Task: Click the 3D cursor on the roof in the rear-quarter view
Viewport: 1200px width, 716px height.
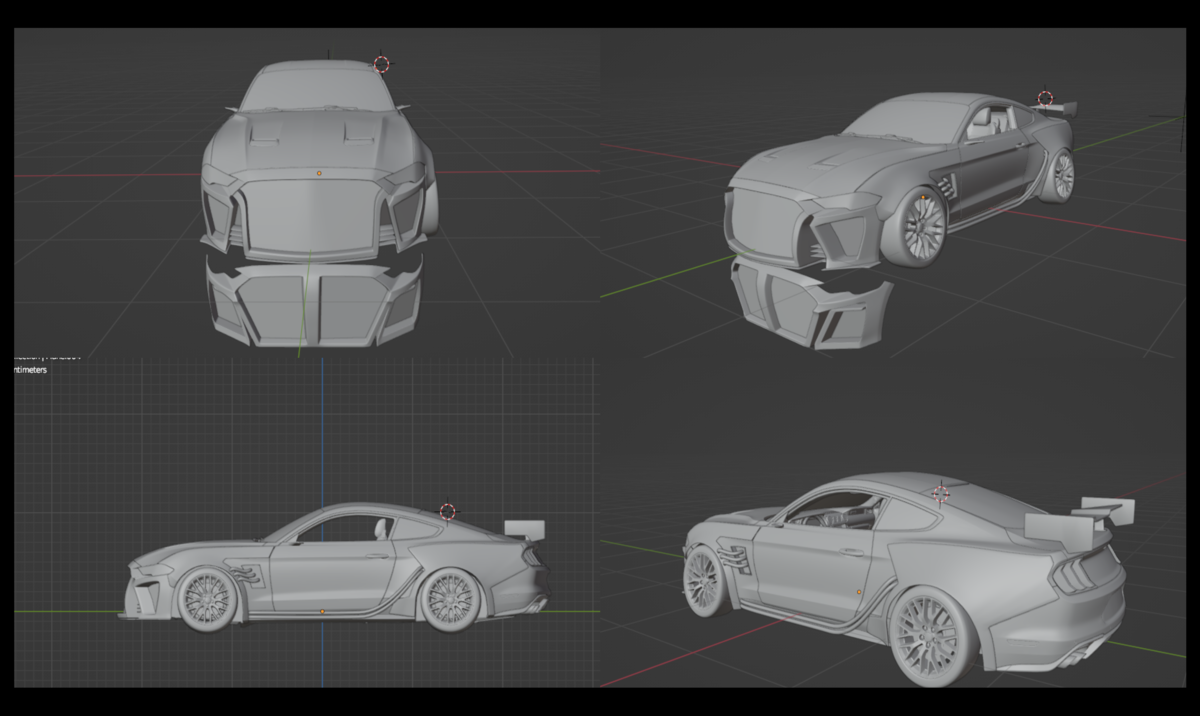Action: pos(940,492)
